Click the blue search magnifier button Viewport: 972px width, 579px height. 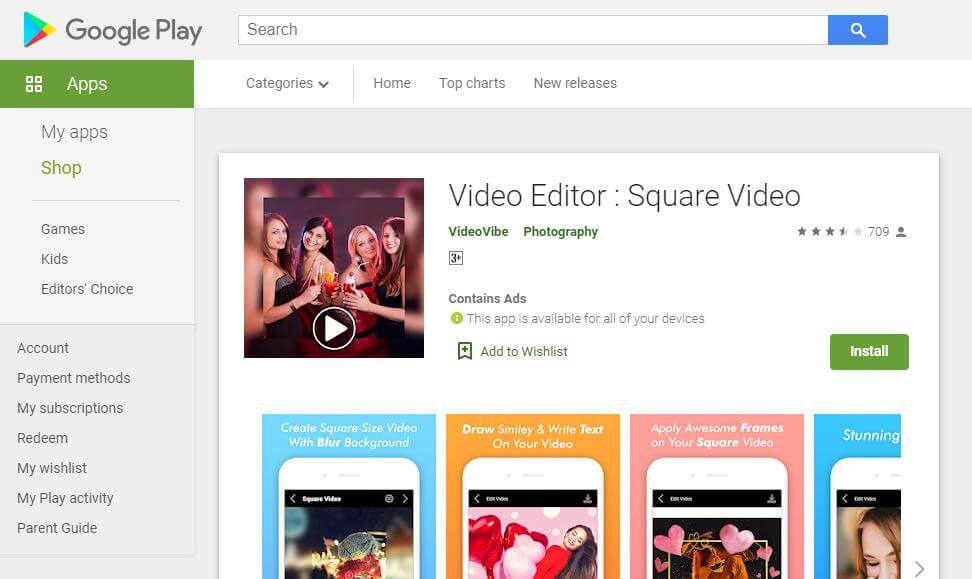(x=857, y=30)
